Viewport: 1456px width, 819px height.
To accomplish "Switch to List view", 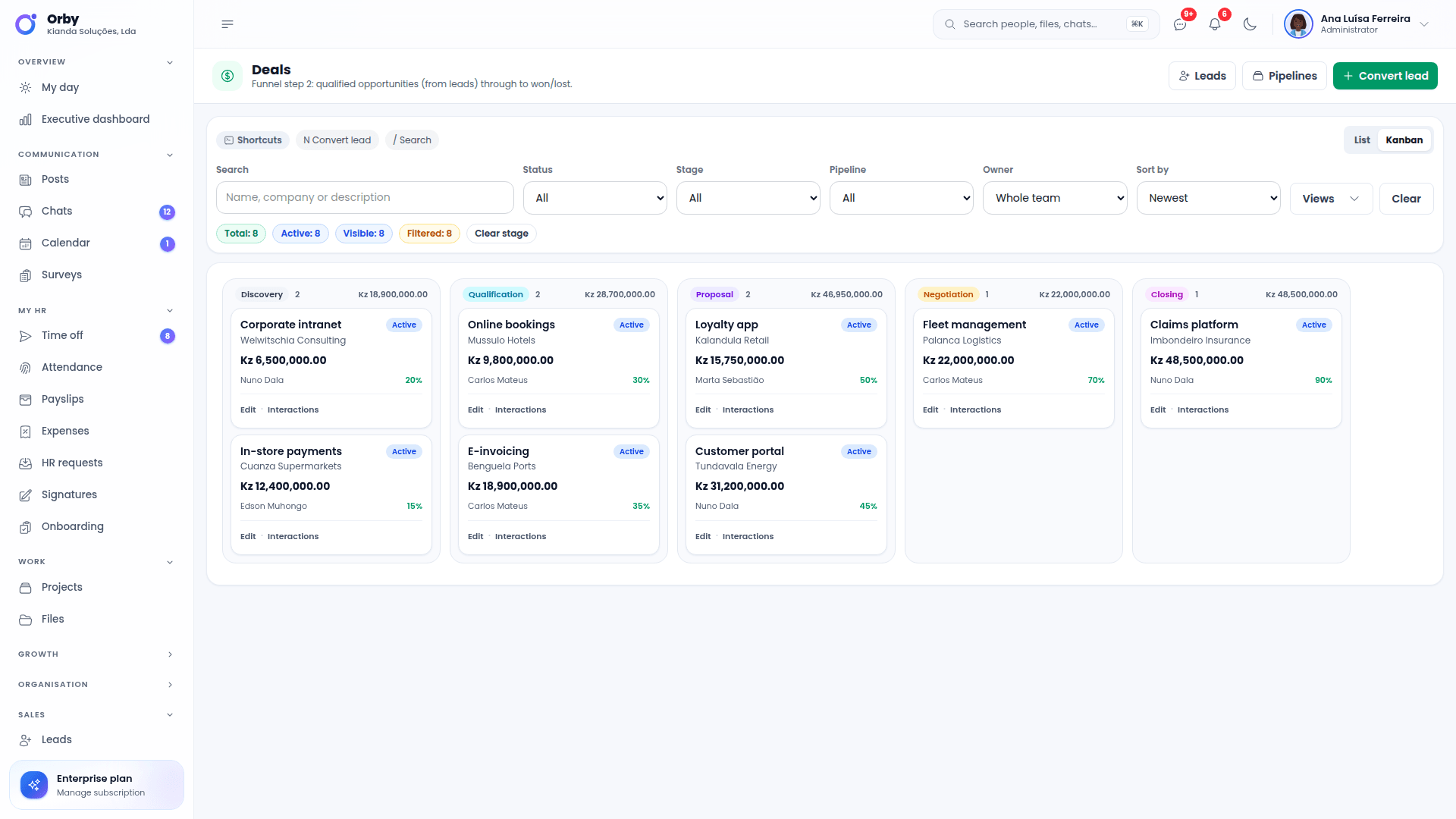I will (1362, 140).
